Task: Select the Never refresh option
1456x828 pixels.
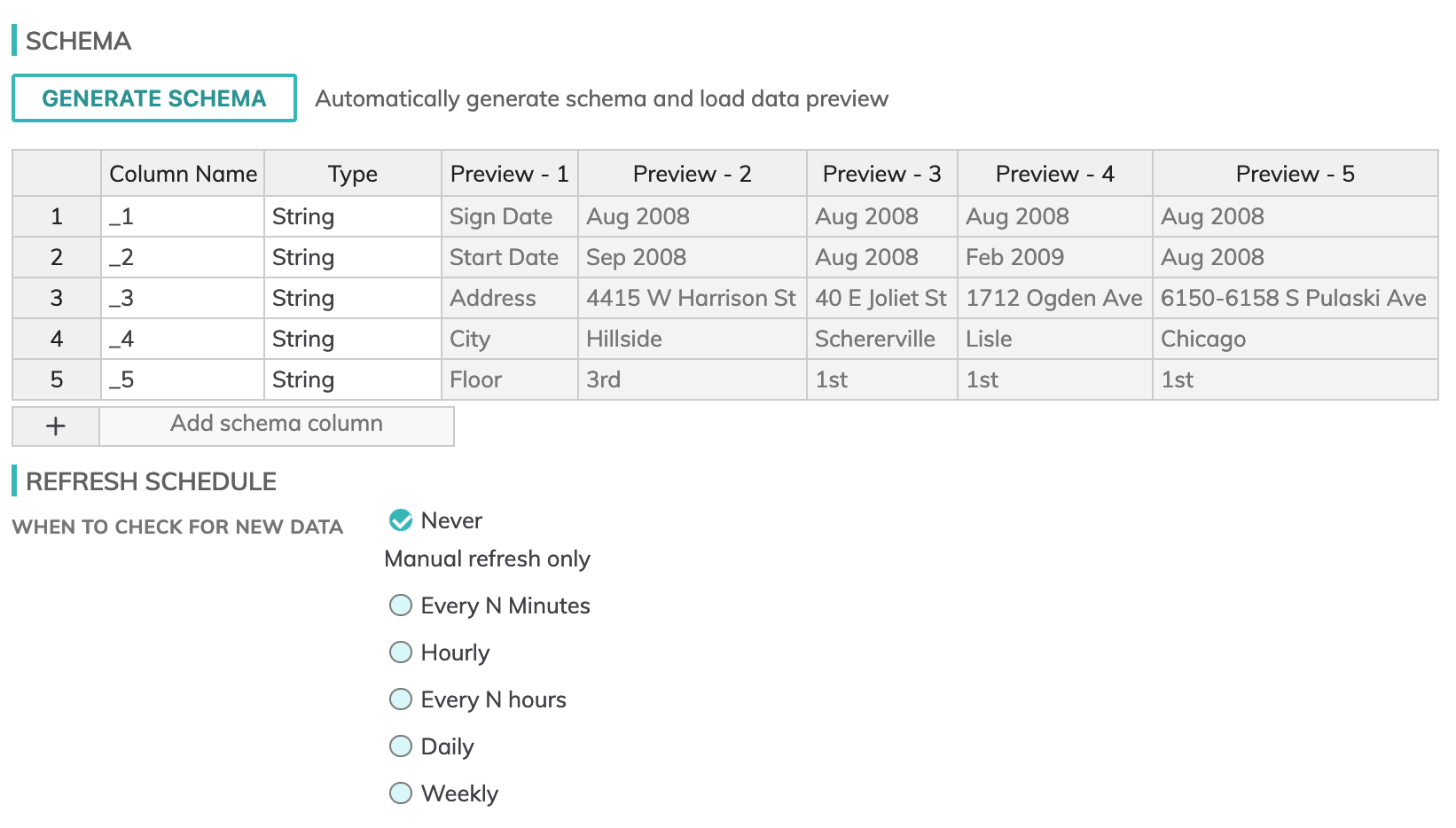Action: click(401, 520)
